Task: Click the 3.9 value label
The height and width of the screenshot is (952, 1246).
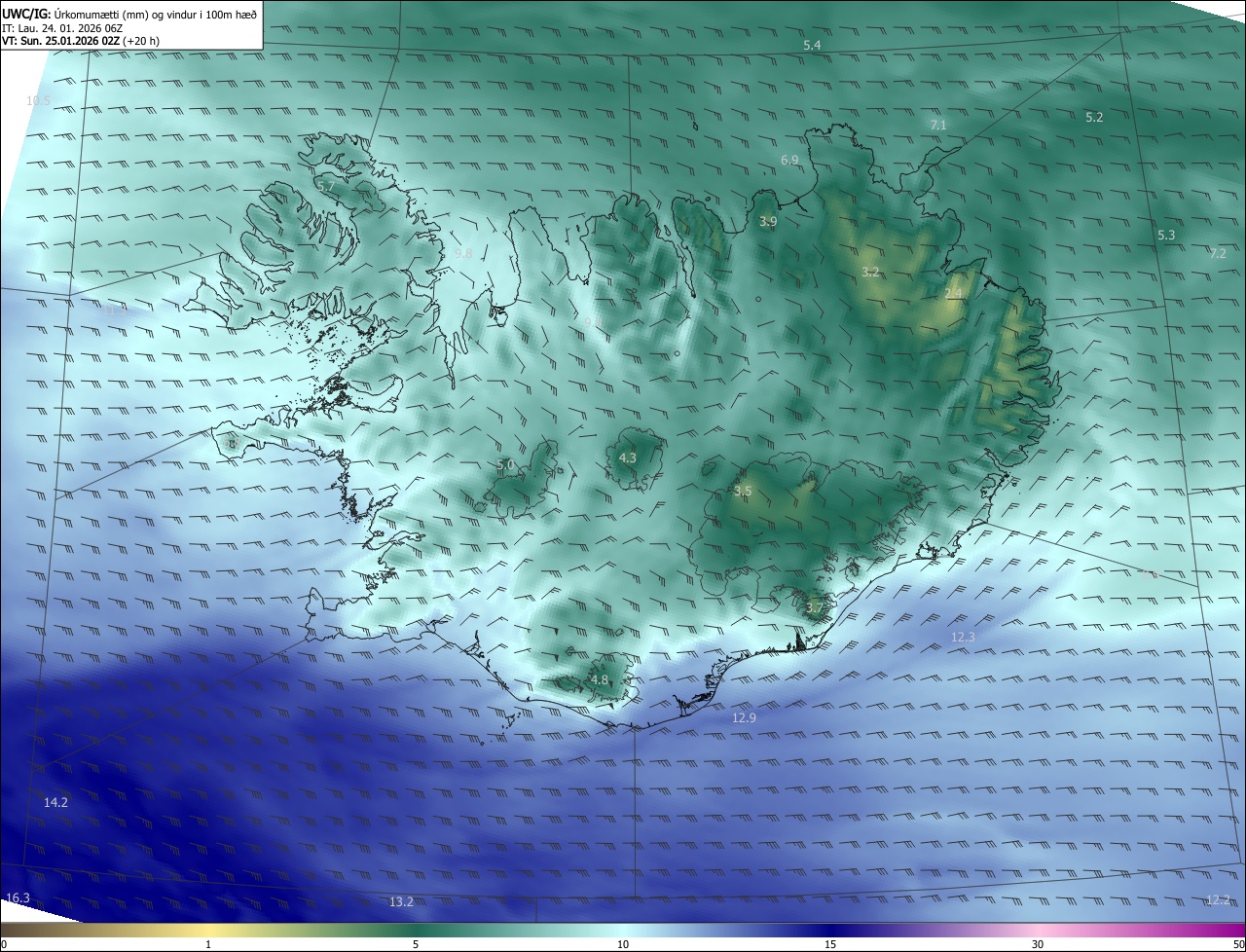Action: tap(768, 222)
